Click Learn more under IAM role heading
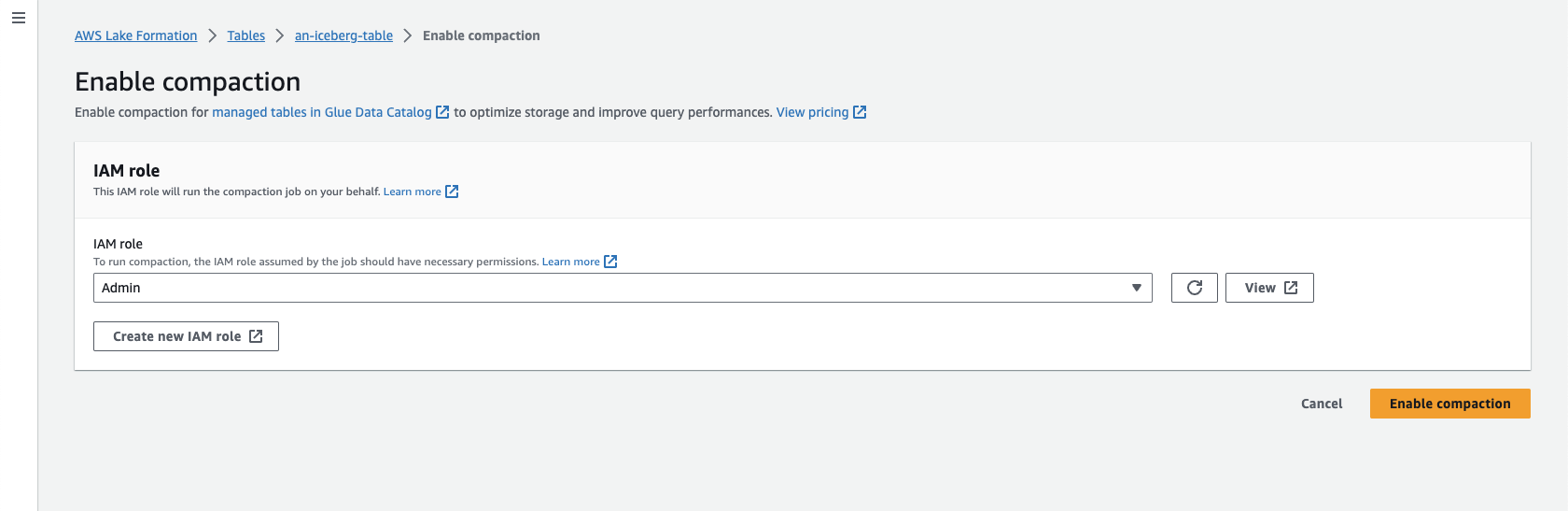The image size is (1568, 511). (x=412, y=192)
